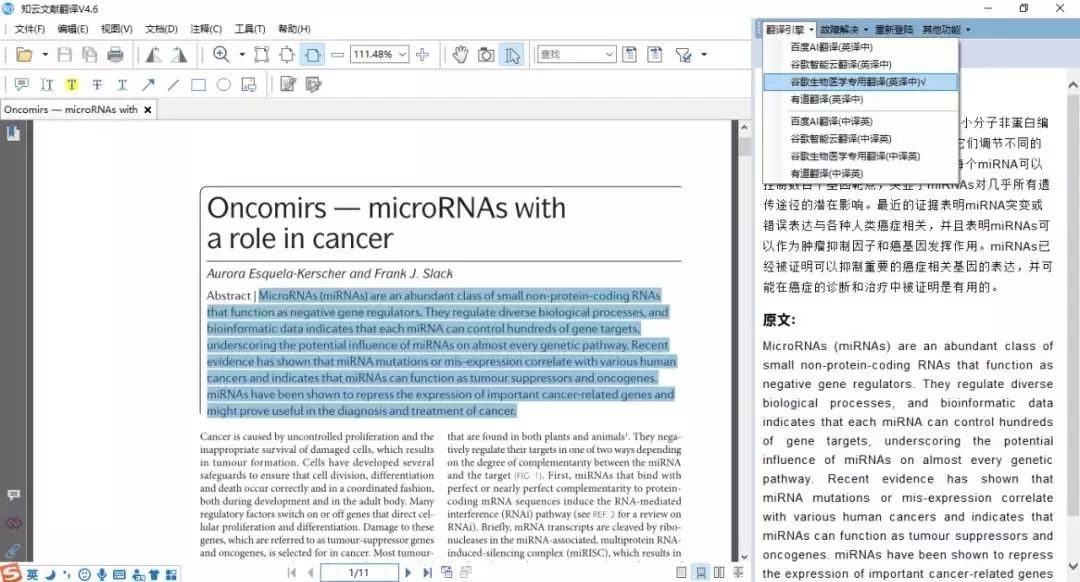Click the Print icon

pyautogui.click(x=115, y=54)
